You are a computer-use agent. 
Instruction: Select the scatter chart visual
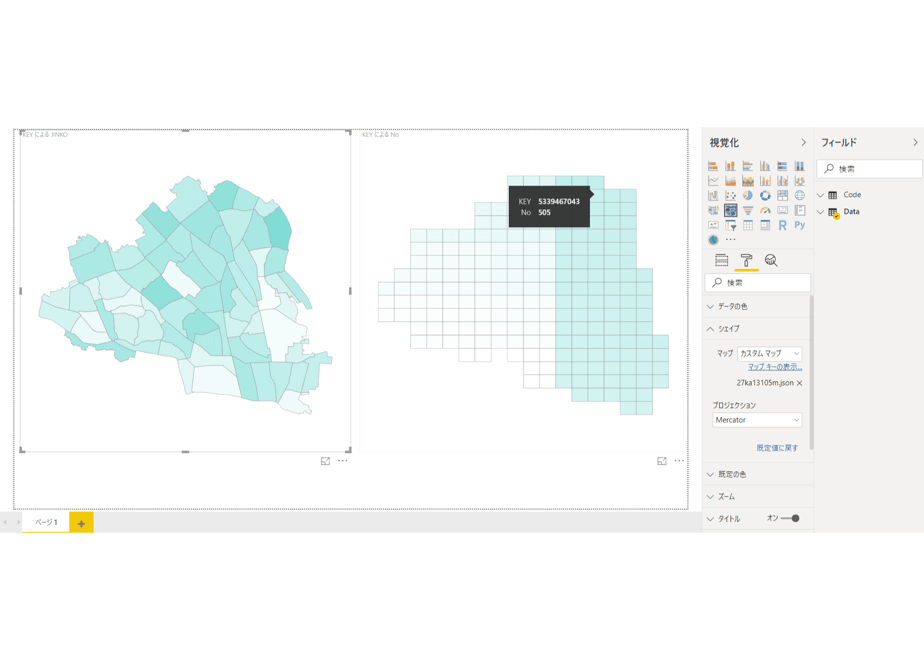[x=730, y=195]
